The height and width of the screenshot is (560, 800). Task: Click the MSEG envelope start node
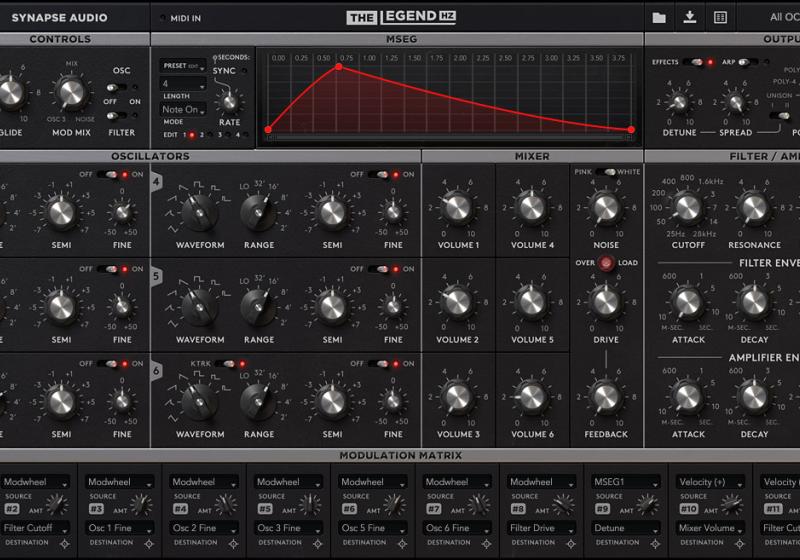pos(268,130)
